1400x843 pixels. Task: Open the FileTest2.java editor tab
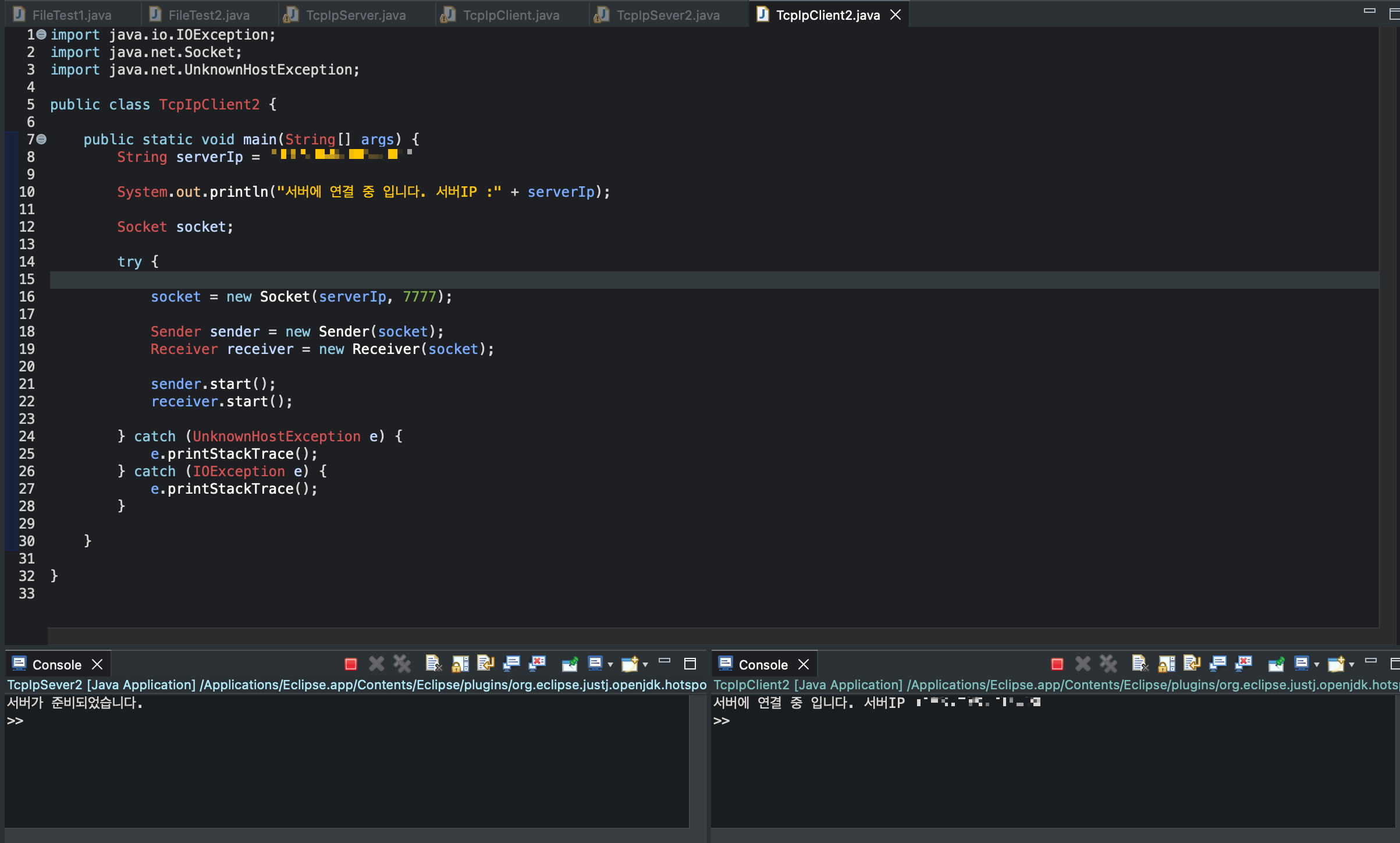pos(208,15)
